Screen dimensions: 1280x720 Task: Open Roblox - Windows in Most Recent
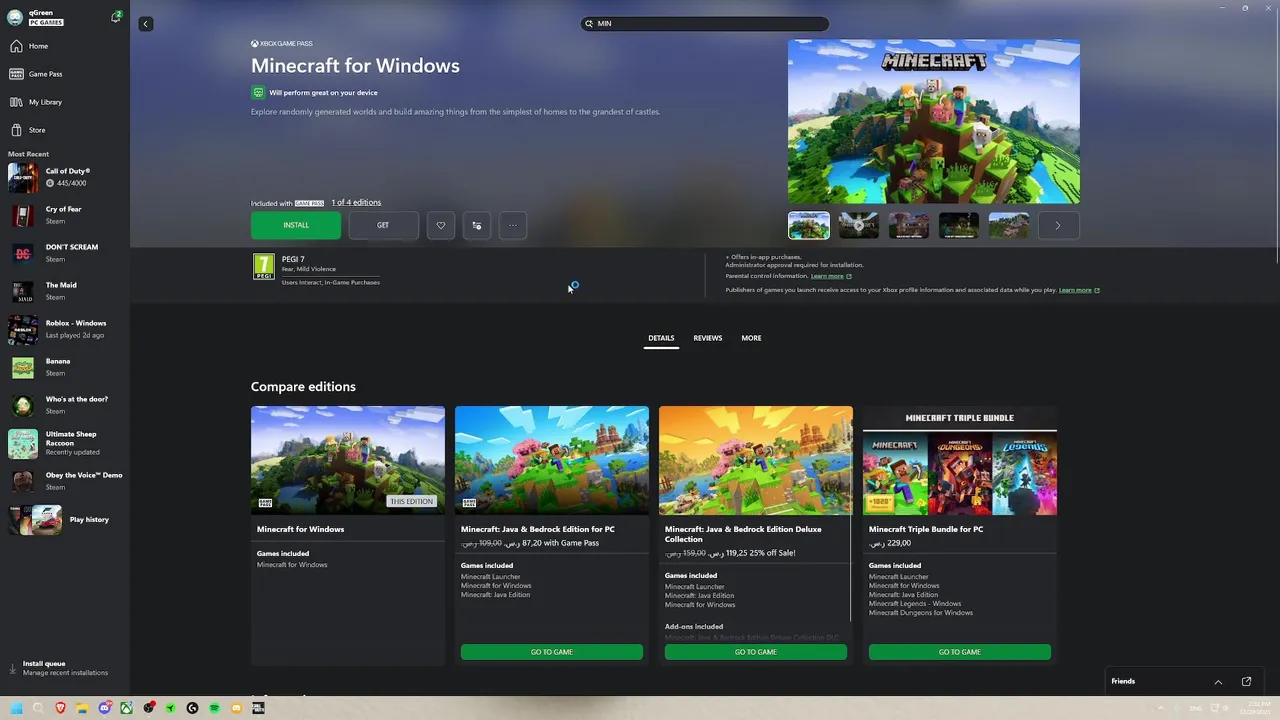[x=65, y=329]
